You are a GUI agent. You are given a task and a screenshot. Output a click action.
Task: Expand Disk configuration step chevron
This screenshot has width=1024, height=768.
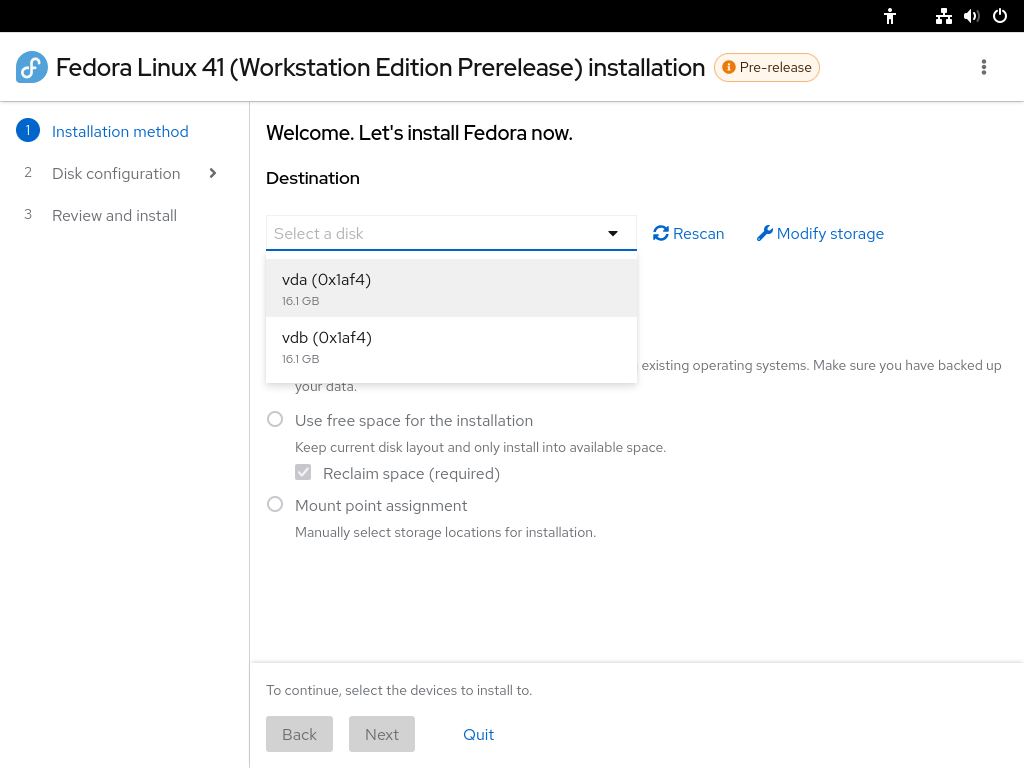pos(212,173)
